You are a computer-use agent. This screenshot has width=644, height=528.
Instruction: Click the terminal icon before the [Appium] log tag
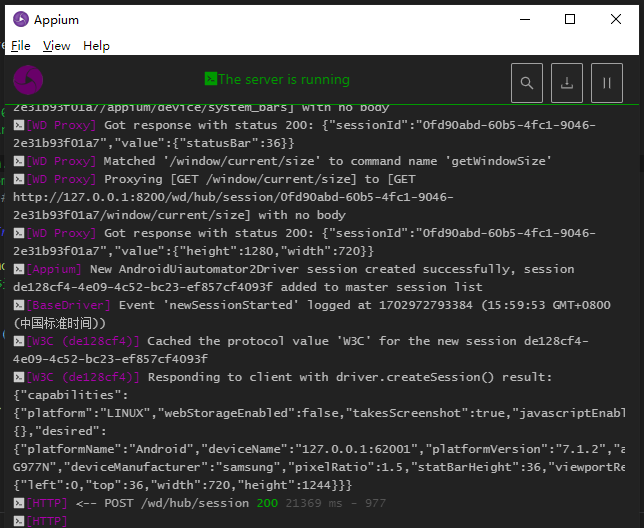click(x=19, y=269)
